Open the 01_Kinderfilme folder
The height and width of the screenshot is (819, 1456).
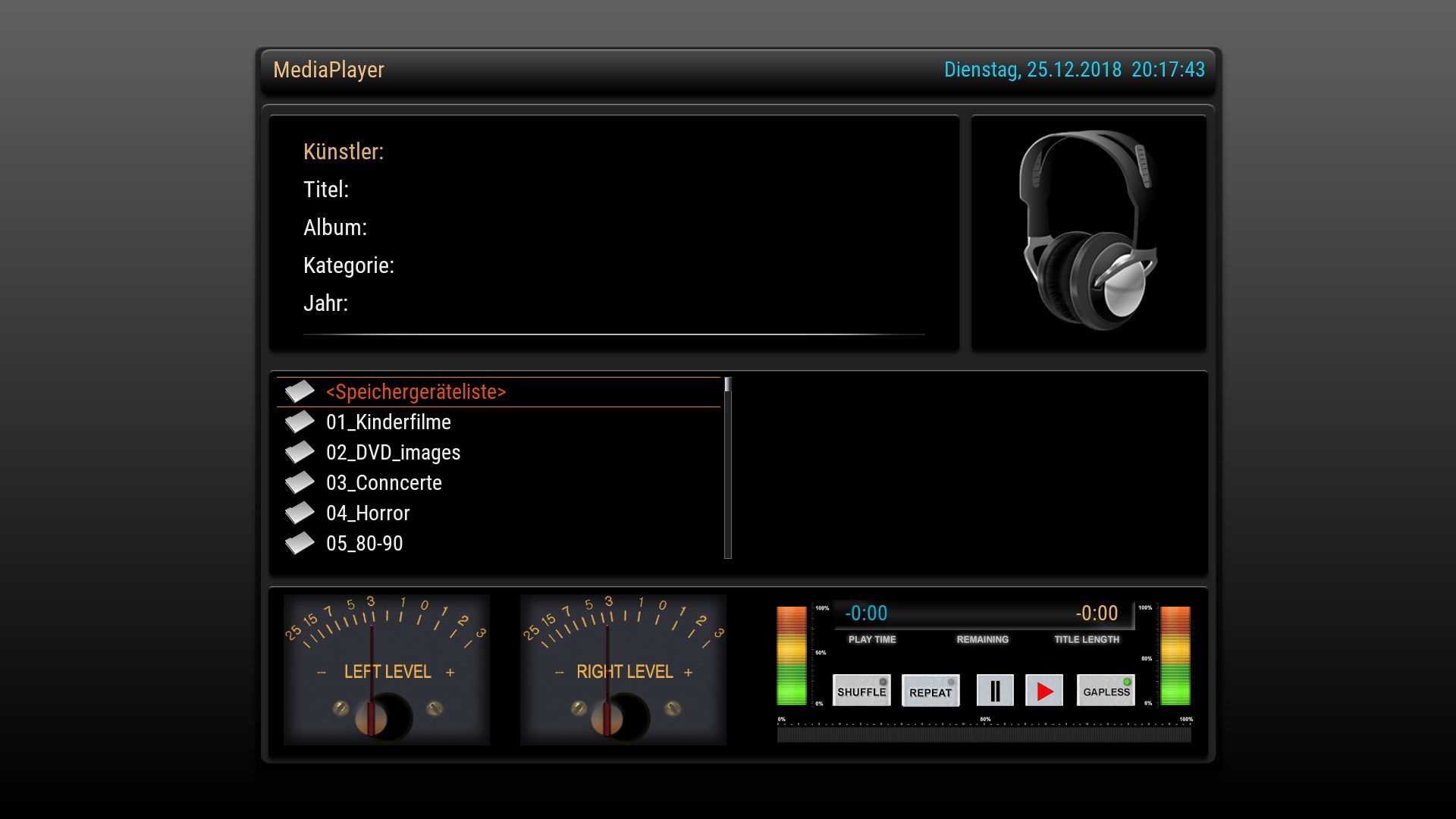tap(388, 422)
